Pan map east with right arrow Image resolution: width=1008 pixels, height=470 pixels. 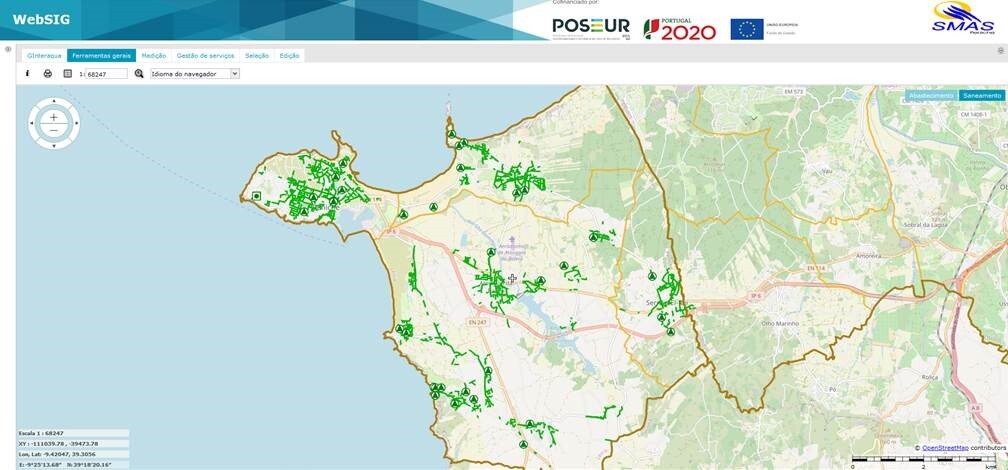coord(75,124)
